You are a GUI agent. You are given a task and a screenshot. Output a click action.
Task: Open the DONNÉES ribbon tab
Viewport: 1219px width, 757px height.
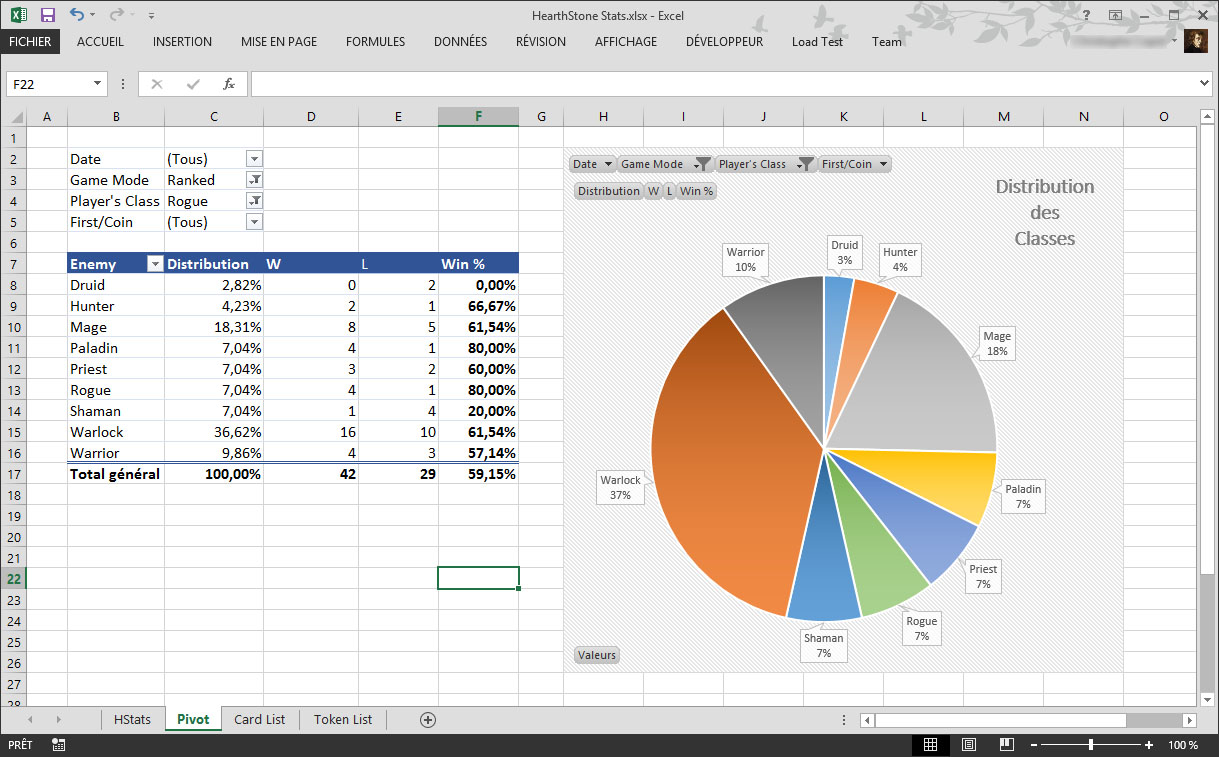pos(460,42)
